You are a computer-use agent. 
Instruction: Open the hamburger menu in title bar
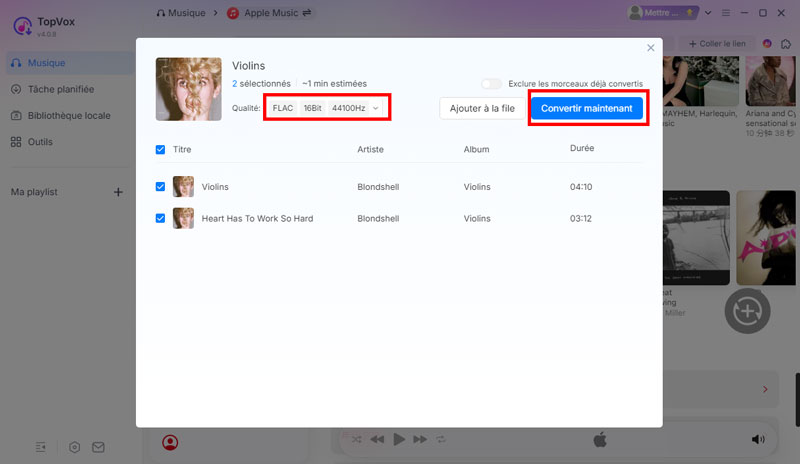[726, 13]
